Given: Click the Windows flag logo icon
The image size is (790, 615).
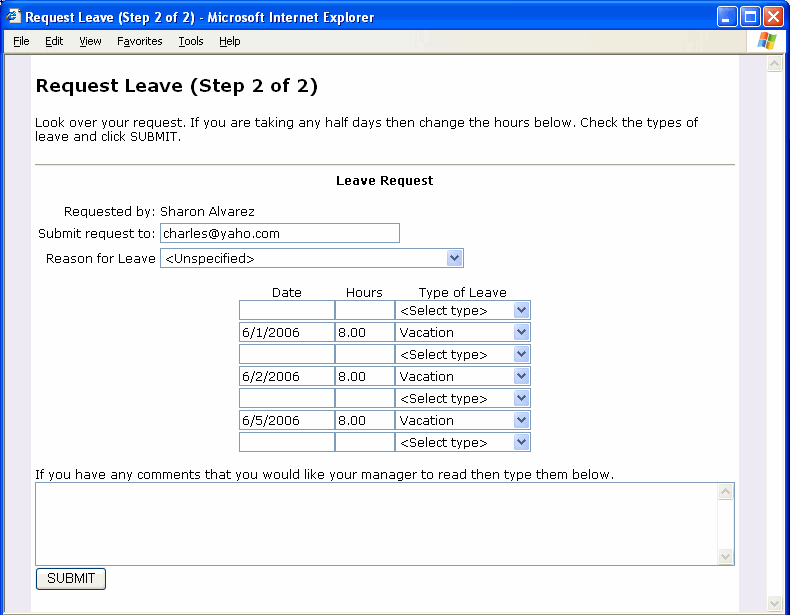Looking at the screenshot, I should (x=767, y=41).
